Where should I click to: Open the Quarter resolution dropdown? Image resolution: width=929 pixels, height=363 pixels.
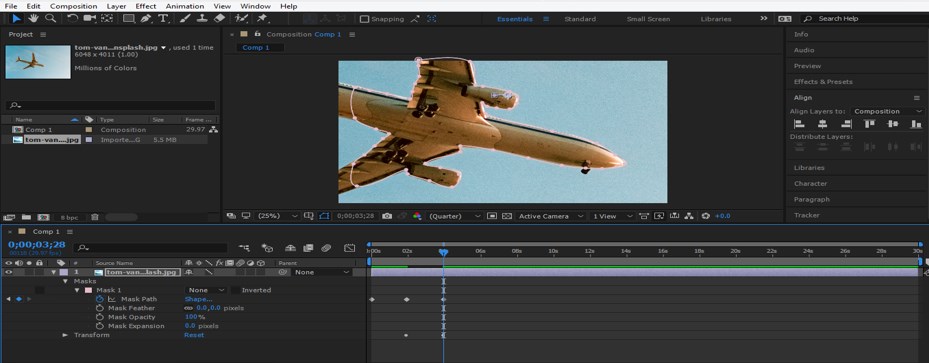454,216
